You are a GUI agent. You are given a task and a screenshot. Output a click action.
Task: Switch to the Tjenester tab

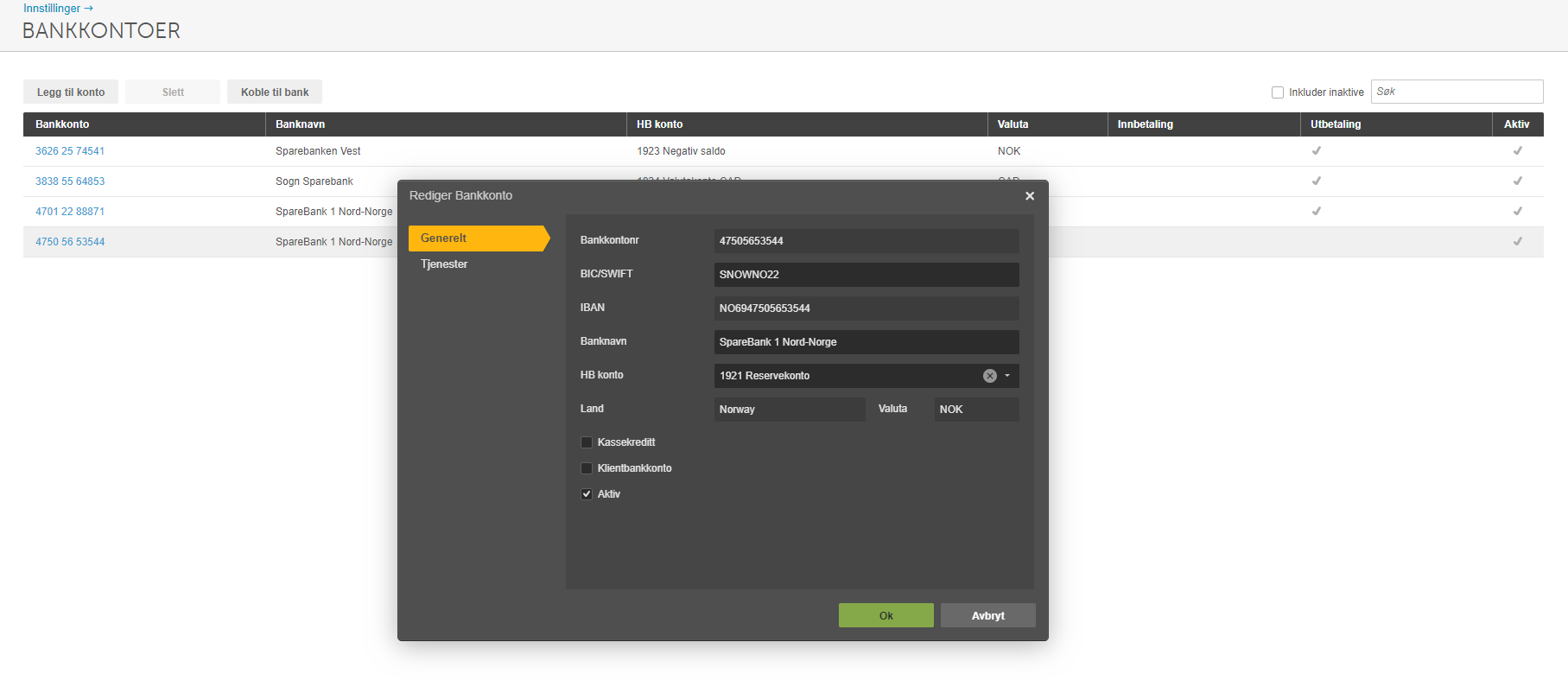pos(444,264)
